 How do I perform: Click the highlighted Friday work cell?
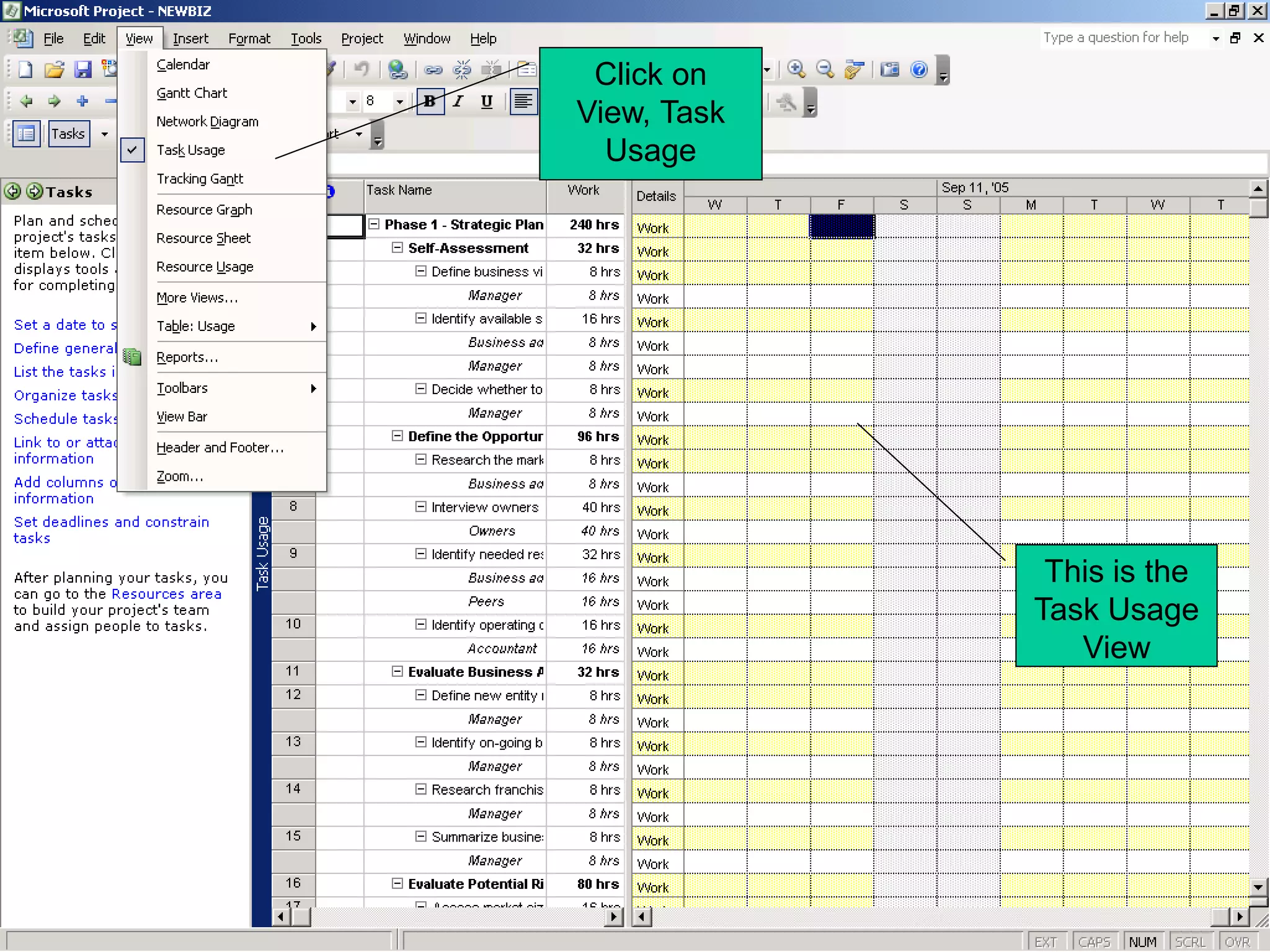[x=841, y=227]
